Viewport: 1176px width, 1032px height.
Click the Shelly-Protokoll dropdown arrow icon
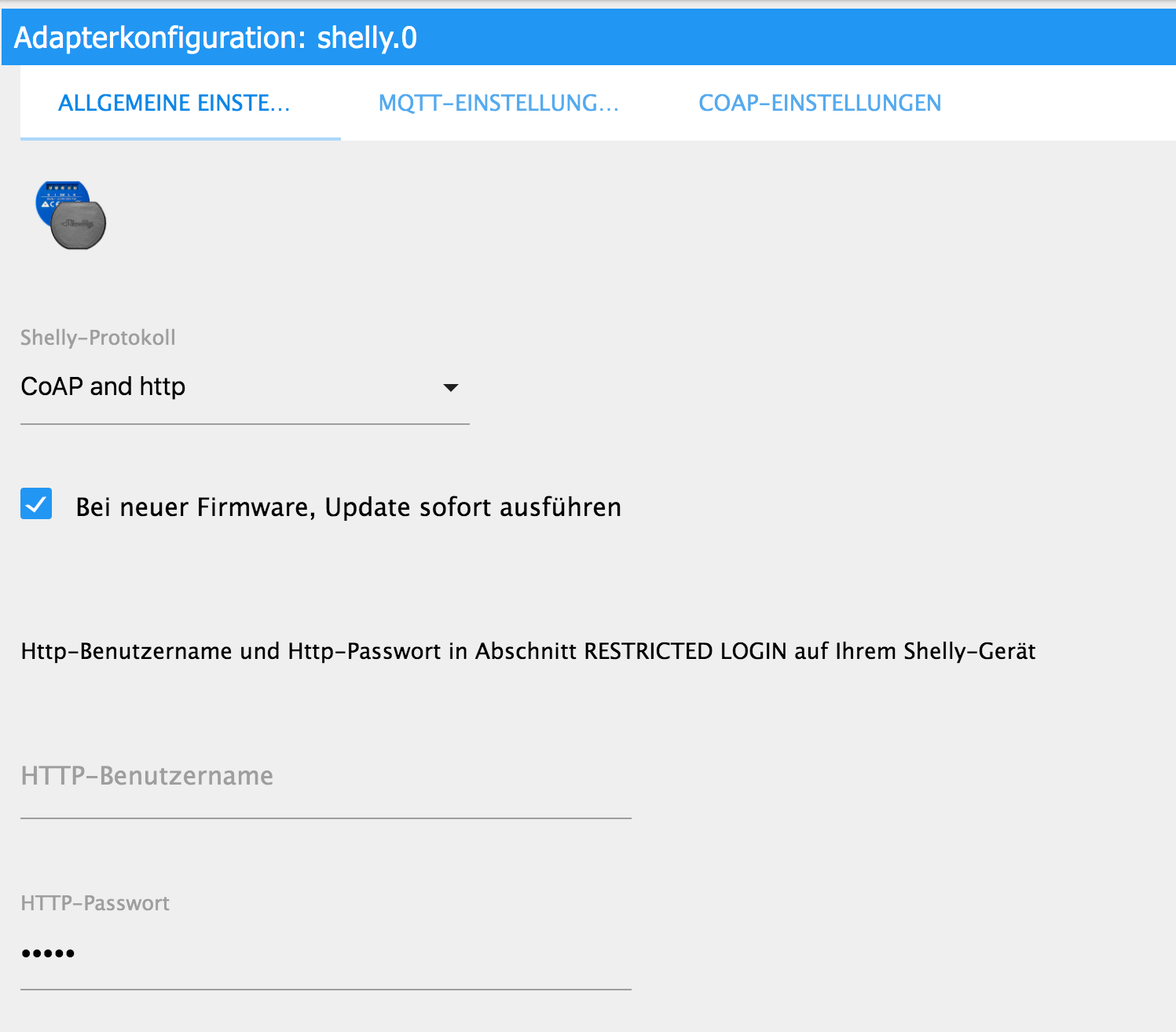click(450, 387)
